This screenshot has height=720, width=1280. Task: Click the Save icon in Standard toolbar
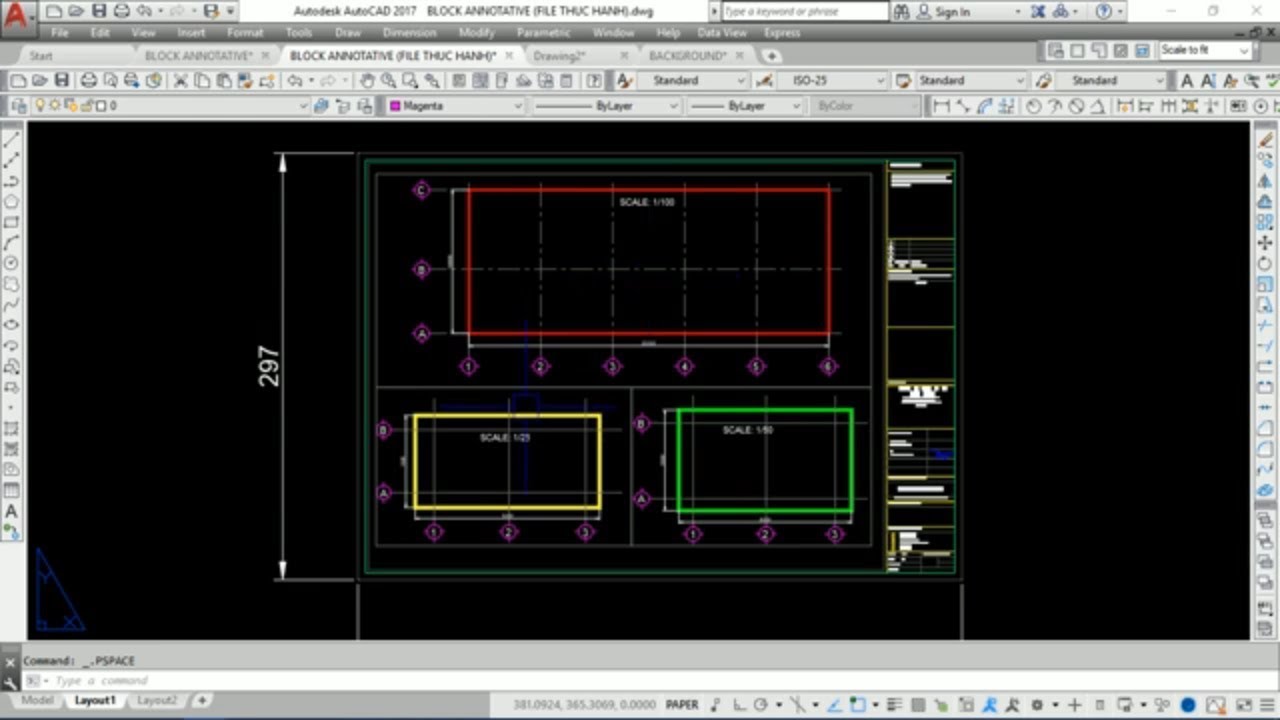pyautogui.click(x=62, y=80)
